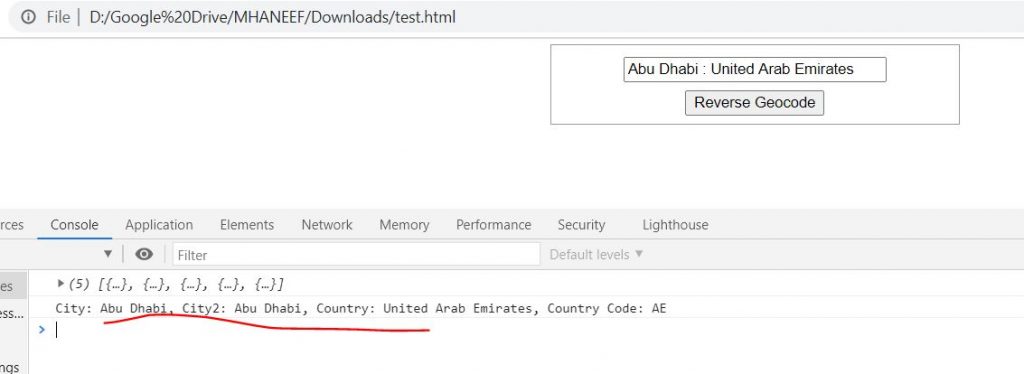Toggle the live expression eye icon
1024x374 pixels.
[x=144, y=254]
